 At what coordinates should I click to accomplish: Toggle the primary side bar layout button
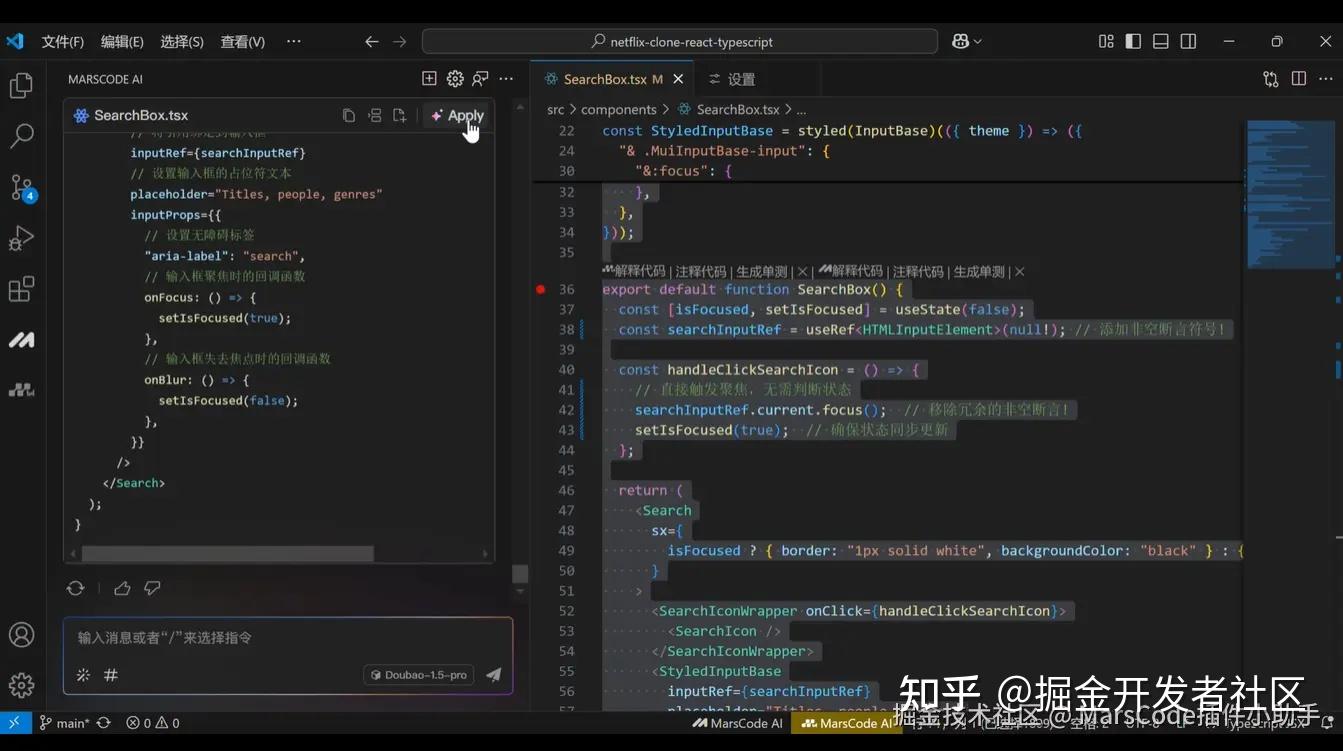click(1133, 42)
